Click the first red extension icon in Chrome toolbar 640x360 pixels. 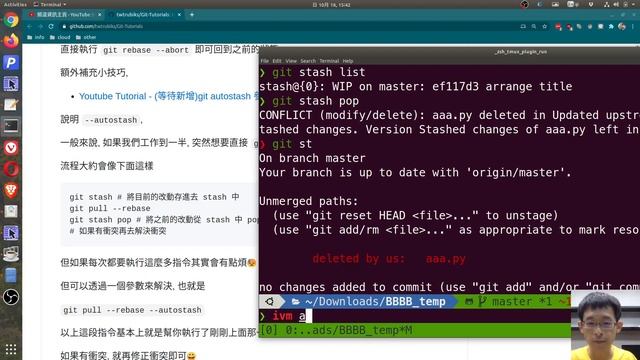pos(558,27)
